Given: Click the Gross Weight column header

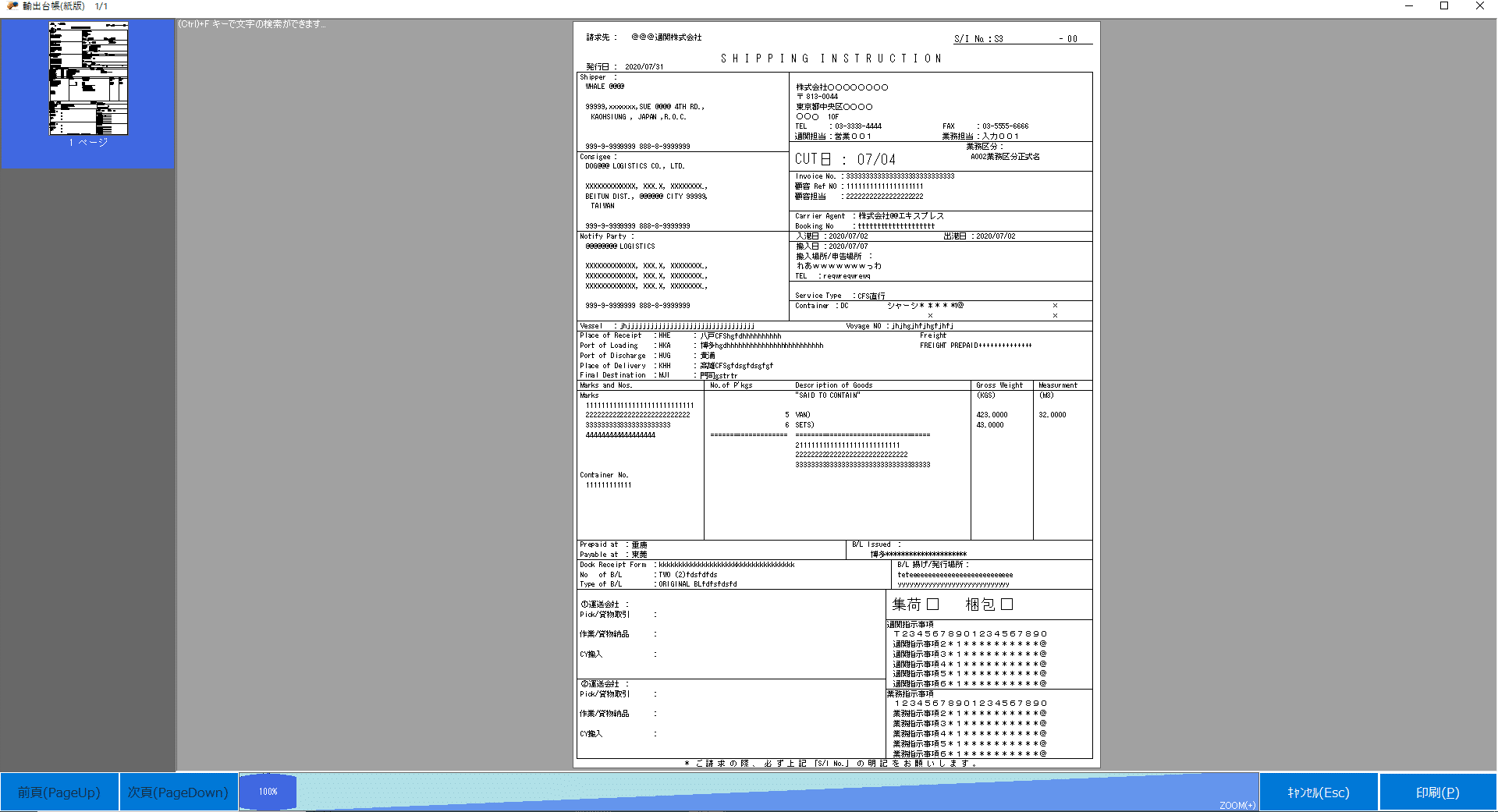Looking at the screenshot, I should (999, 385).
